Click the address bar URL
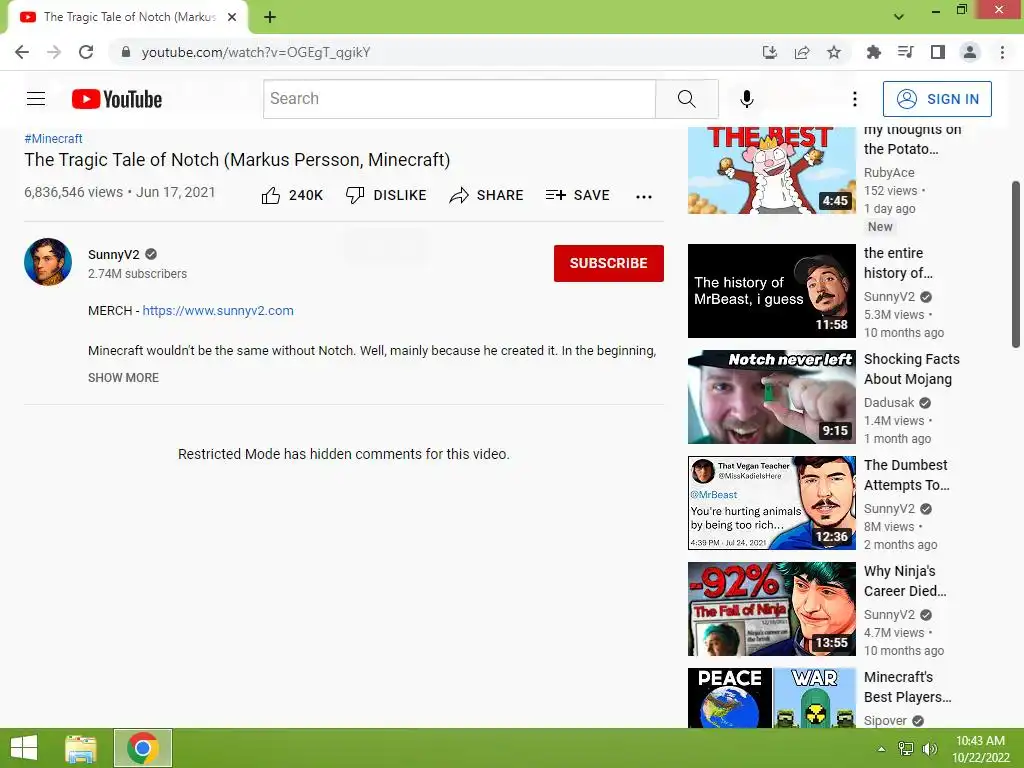Screen dimensions: 1024x768 (x=256, y=52)
